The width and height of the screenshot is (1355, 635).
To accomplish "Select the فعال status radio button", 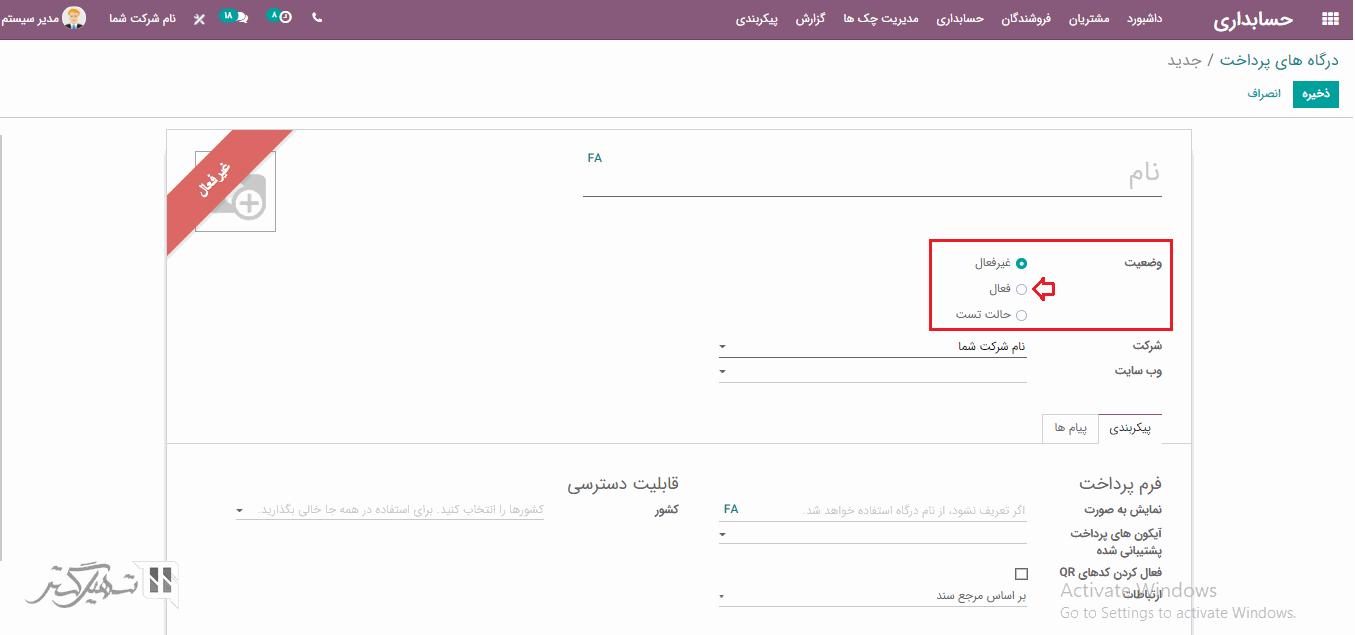I will click(1021, 290).
